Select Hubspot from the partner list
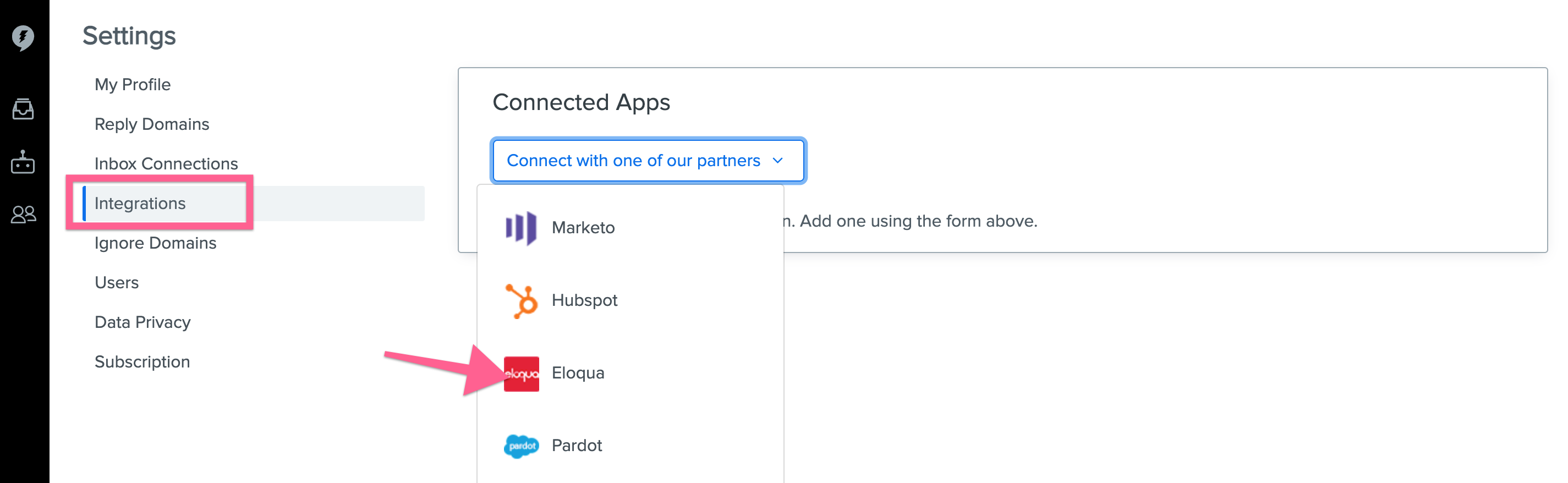Viewport: 1568px width, 483px height. pyautogui.click(x=630, y=300)
